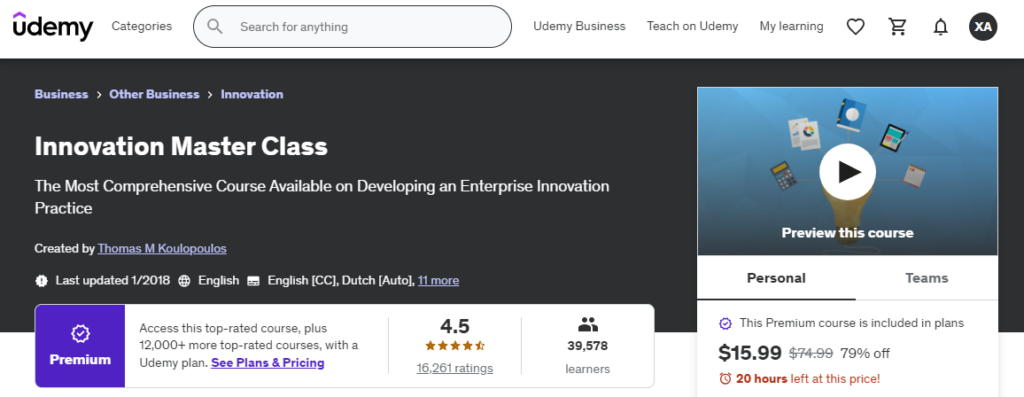Click the closed captions icon
Viewport: 1024px width, 397px height.
253,281
